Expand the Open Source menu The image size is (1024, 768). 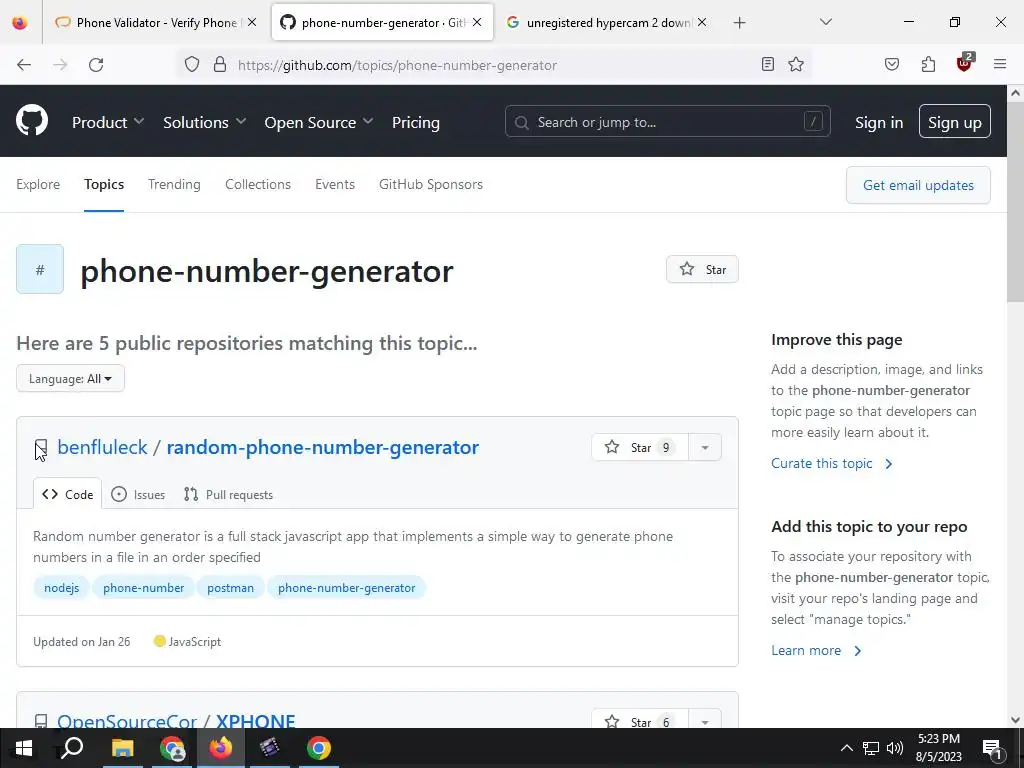319,122
